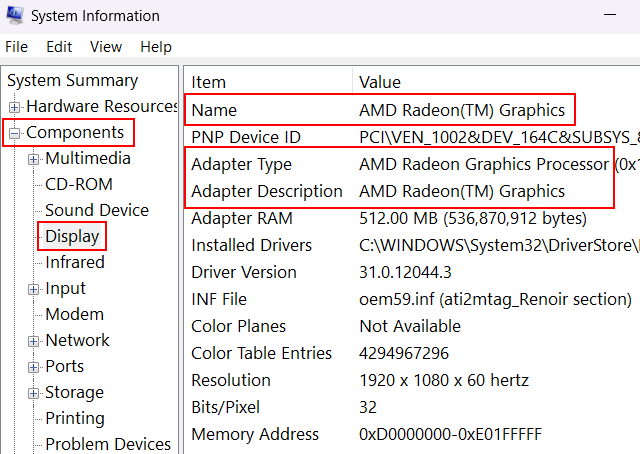Select the Components tree item

click(75, 132)
